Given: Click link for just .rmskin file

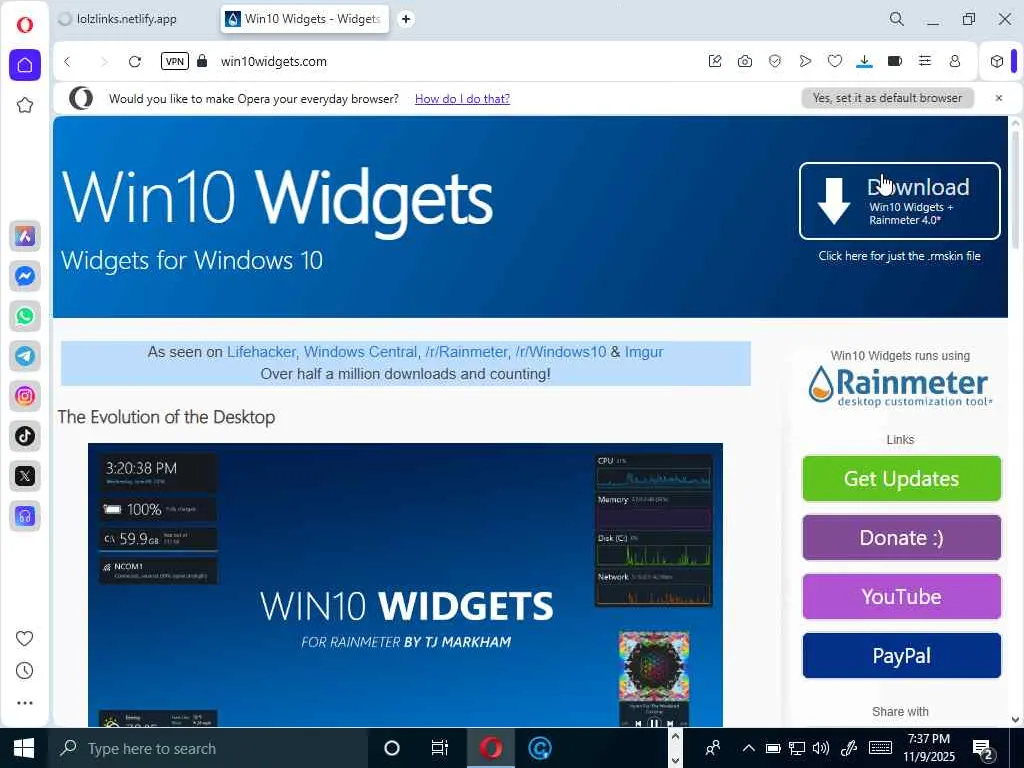Looking at the screenshot, I should click(x=899, y=256).
